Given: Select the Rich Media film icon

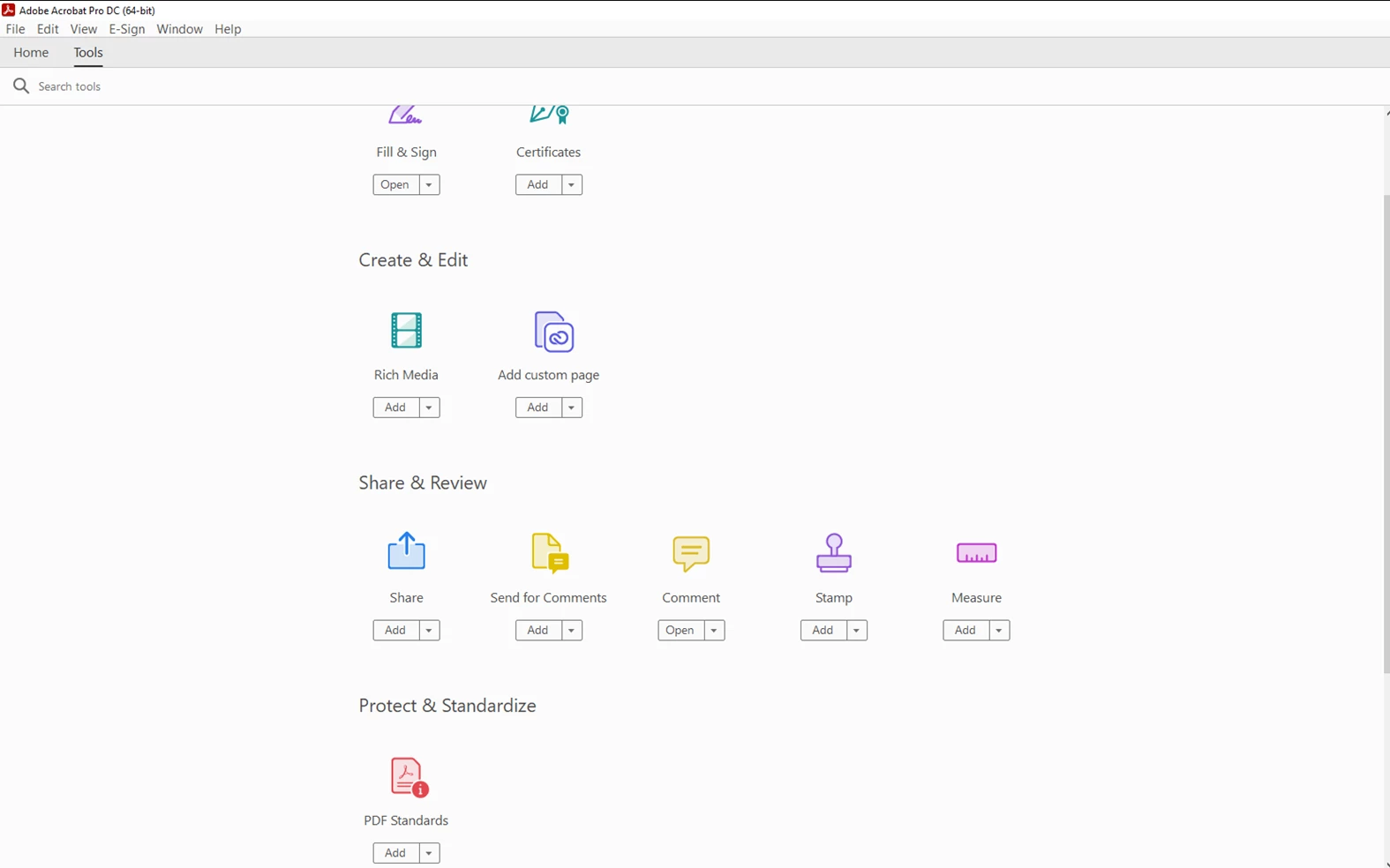Looking at the screenshot, I should coord(406,330).
